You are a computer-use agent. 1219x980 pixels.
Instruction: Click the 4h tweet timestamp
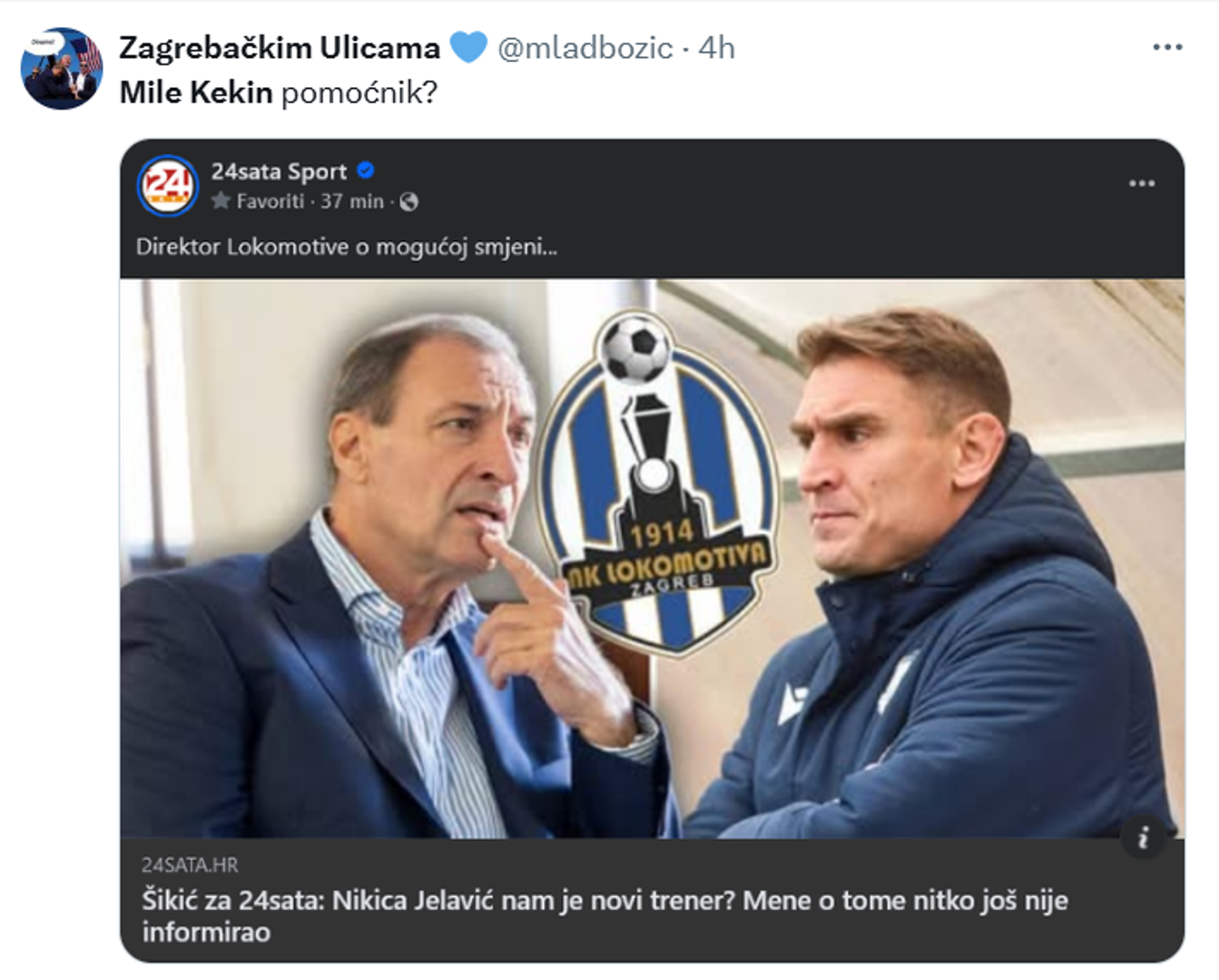click(717, 47)
